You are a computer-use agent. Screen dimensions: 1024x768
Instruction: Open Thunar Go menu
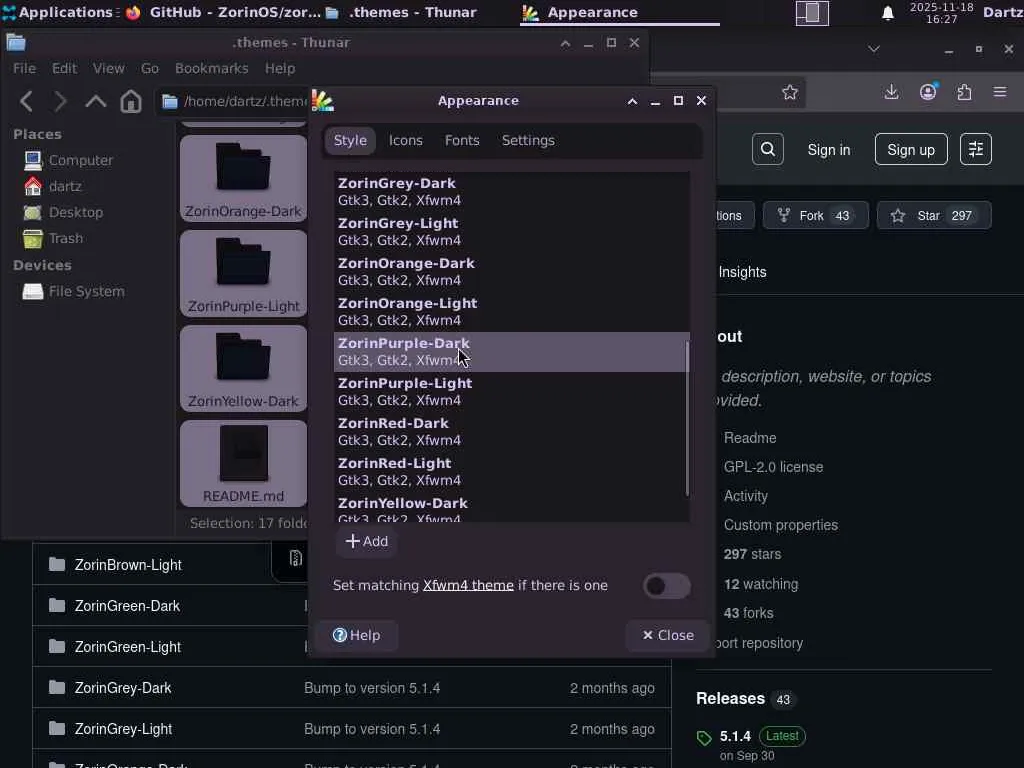tap(150, 69)
